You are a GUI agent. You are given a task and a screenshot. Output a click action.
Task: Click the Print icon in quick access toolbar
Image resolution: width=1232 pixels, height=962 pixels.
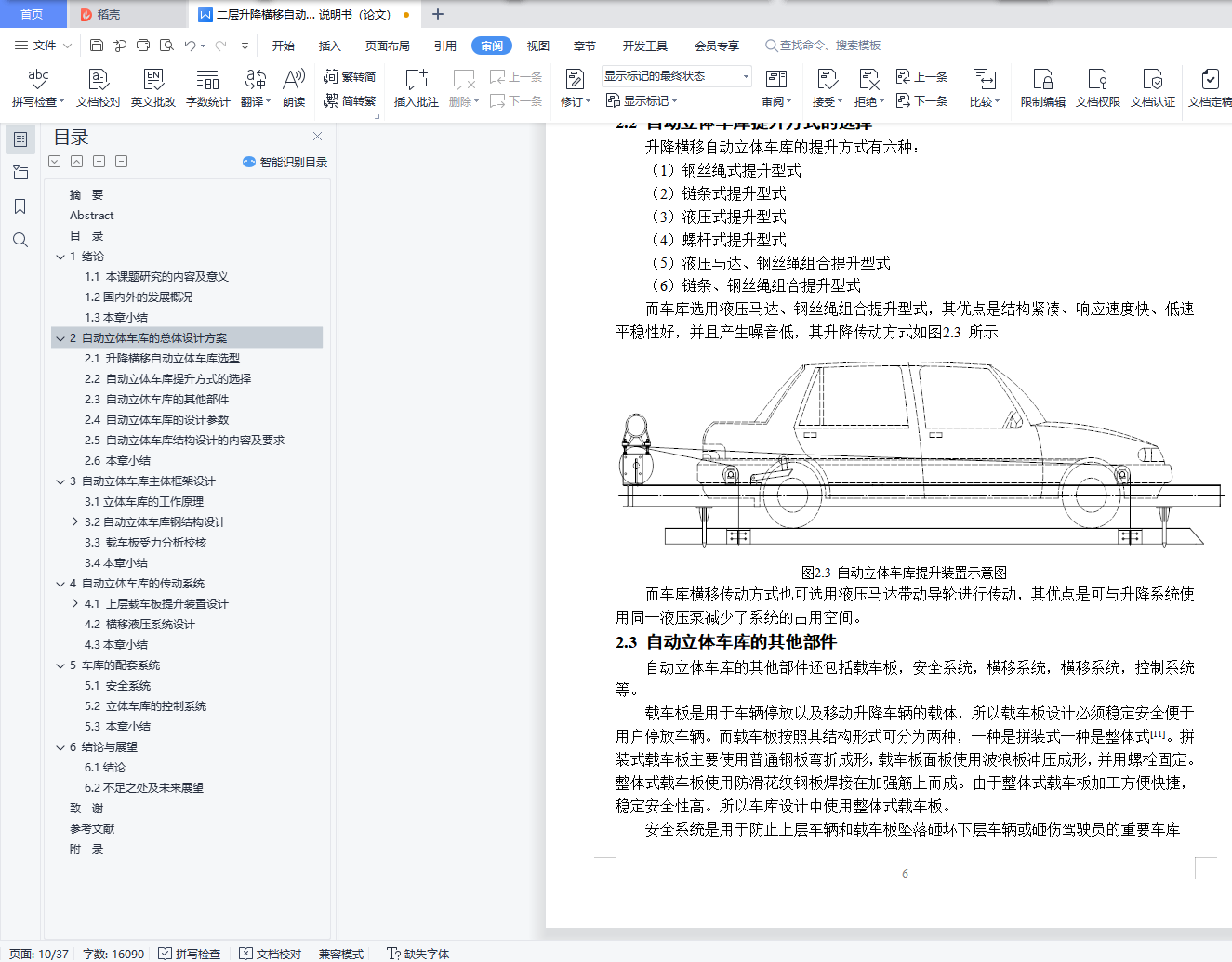(143, 45)
